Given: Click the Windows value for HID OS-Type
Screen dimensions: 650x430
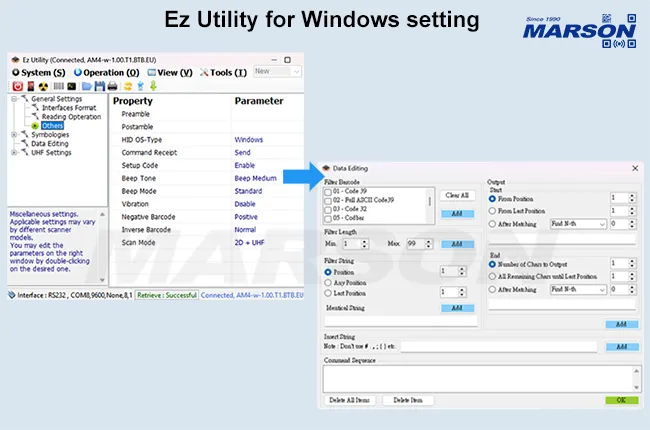Looking at the screenshot, I should [x=249, y=139].
